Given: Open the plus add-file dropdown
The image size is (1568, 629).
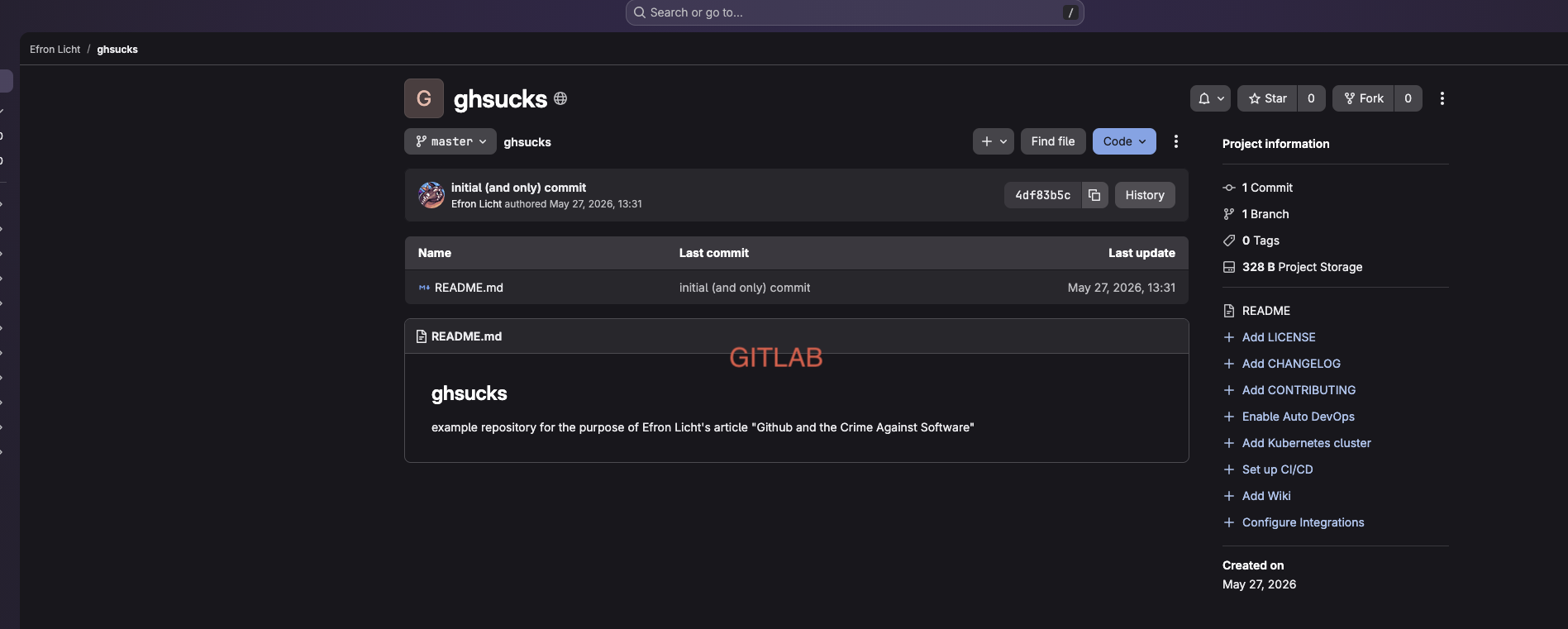Looking at the screenshot, I should pos(994,141).
